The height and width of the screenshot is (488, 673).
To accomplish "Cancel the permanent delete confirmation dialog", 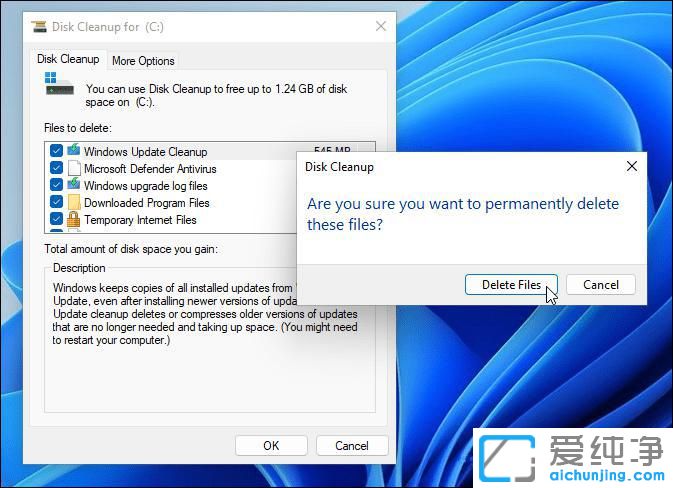I will (600, 285).
